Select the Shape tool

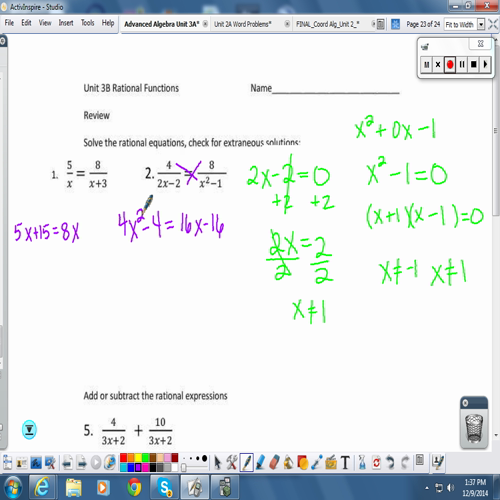click(x=303, y=462)
